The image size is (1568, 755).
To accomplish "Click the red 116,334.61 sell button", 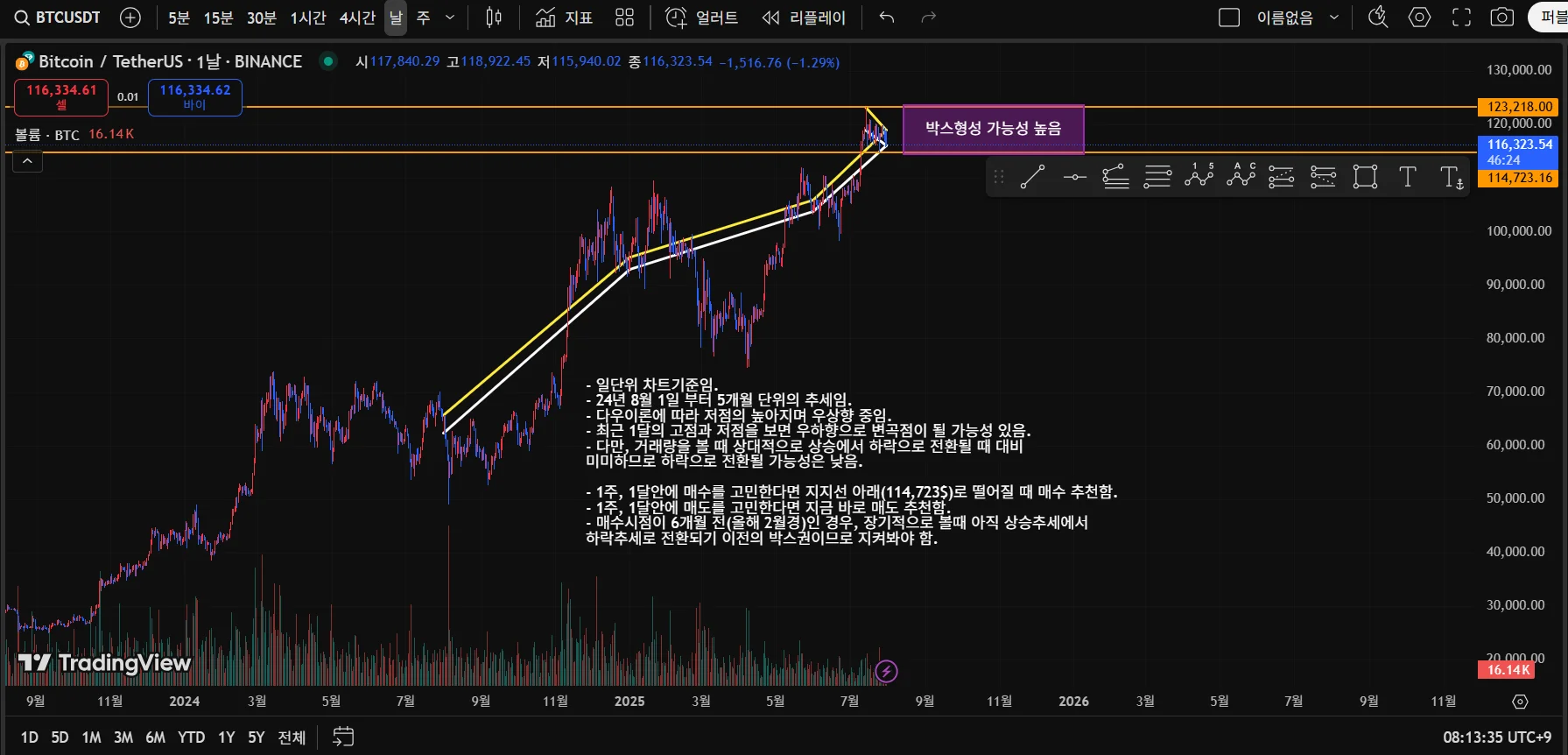I will 61,97.
